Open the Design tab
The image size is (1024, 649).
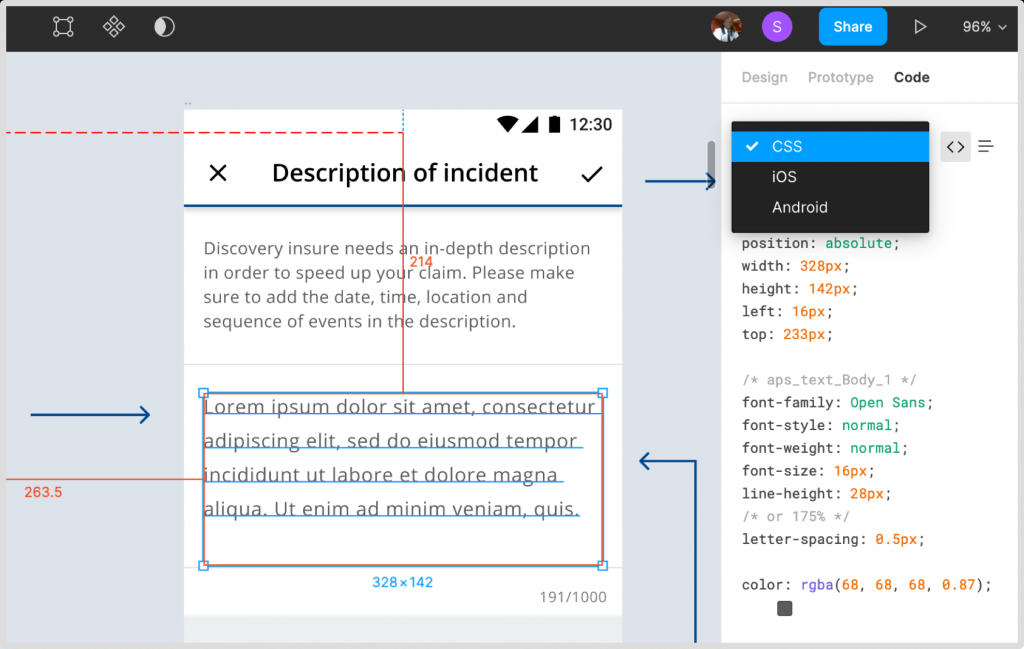[x=764, y=77]
